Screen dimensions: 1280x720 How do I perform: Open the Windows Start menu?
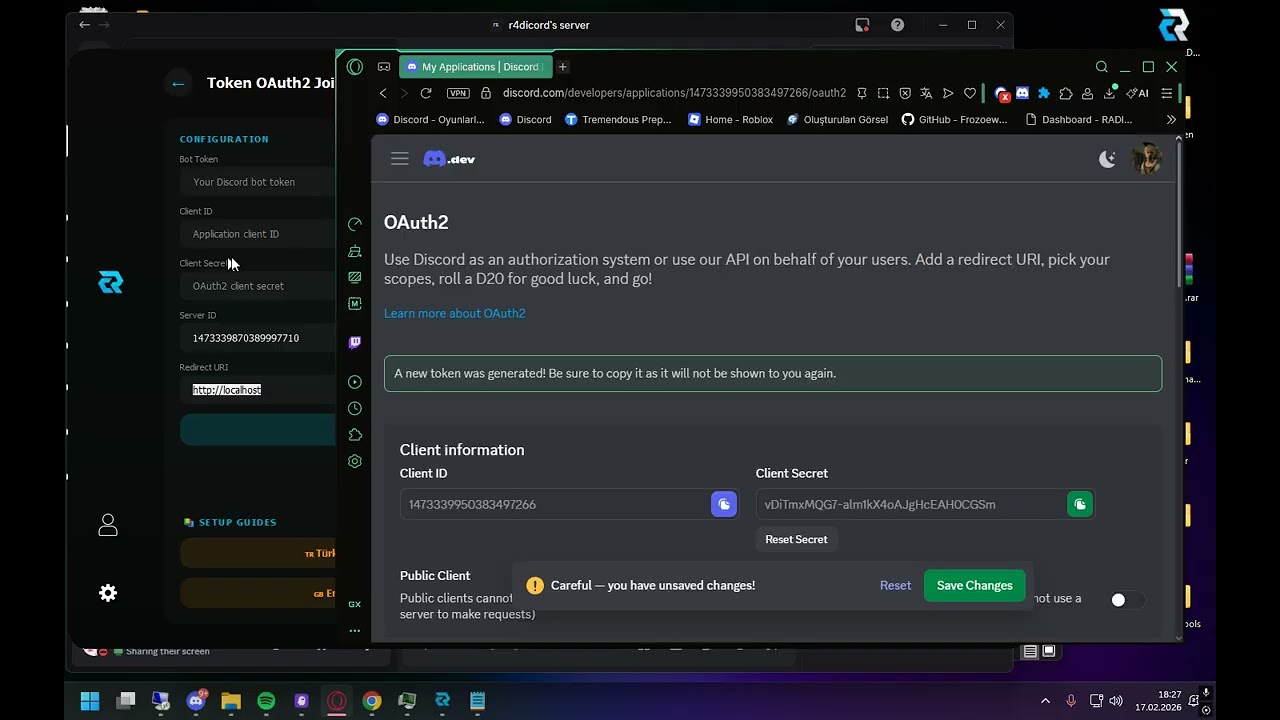[x=90, y=701]
